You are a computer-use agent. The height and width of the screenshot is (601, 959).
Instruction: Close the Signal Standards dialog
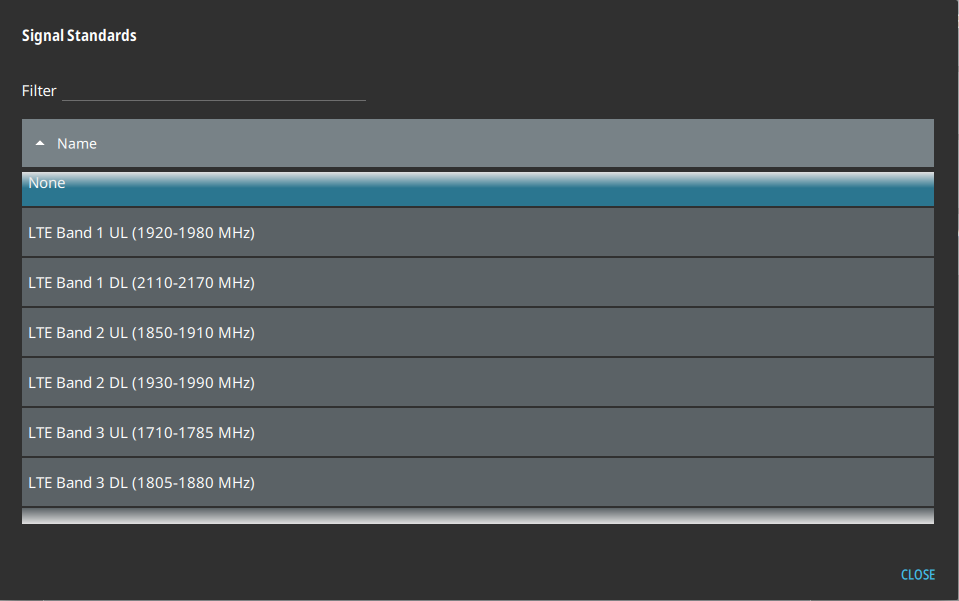point(917,574)
